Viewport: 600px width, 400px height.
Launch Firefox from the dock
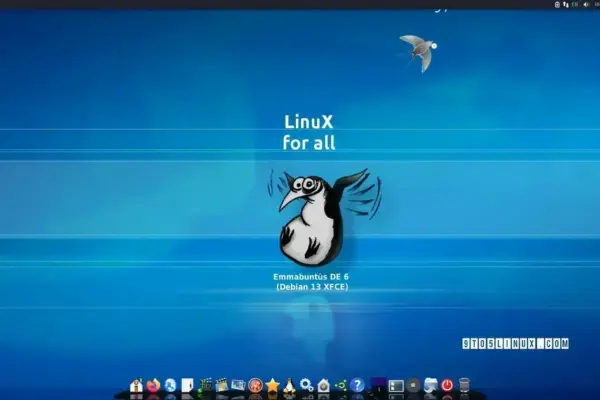(153, 385)
